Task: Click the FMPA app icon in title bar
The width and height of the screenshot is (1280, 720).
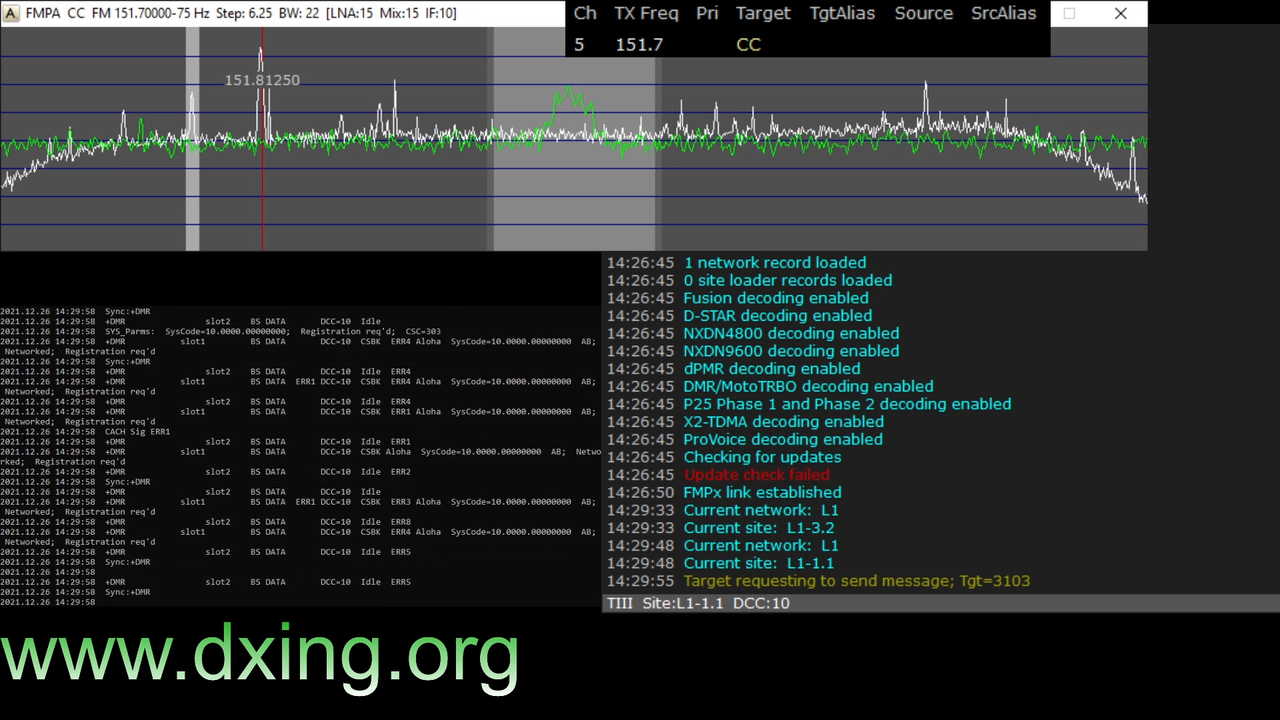Action: [11, 13]
